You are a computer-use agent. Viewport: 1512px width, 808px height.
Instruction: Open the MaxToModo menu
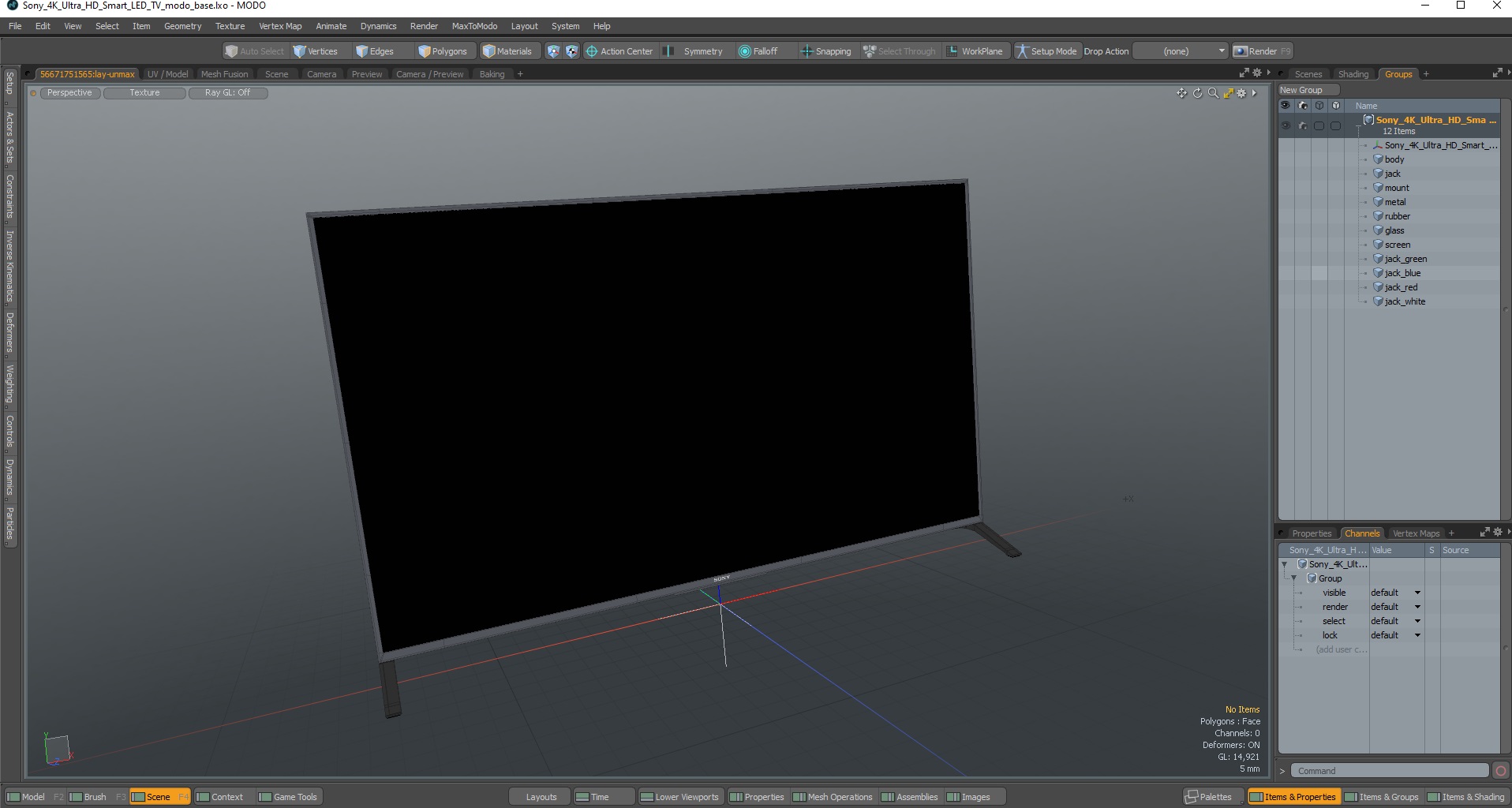474,26
